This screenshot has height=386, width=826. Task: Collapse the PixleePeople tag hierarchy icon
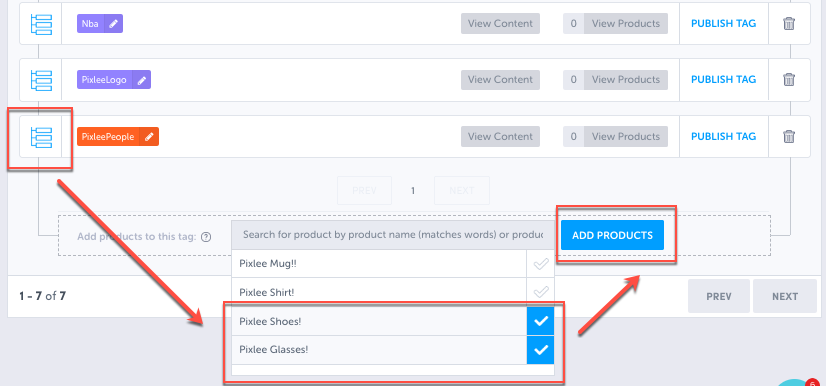click(41, 136)
